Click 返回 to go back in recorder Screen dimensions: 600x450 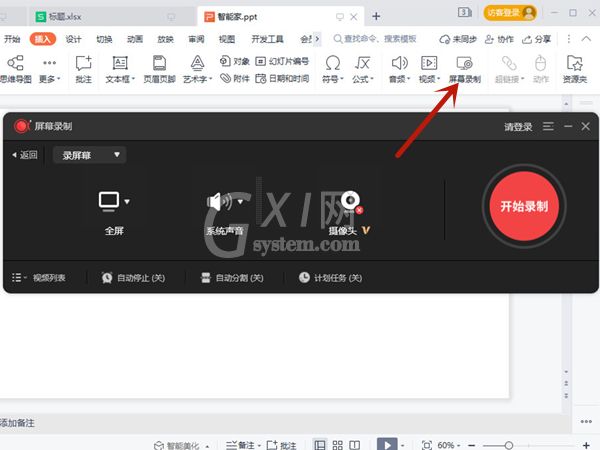(25, 155)
